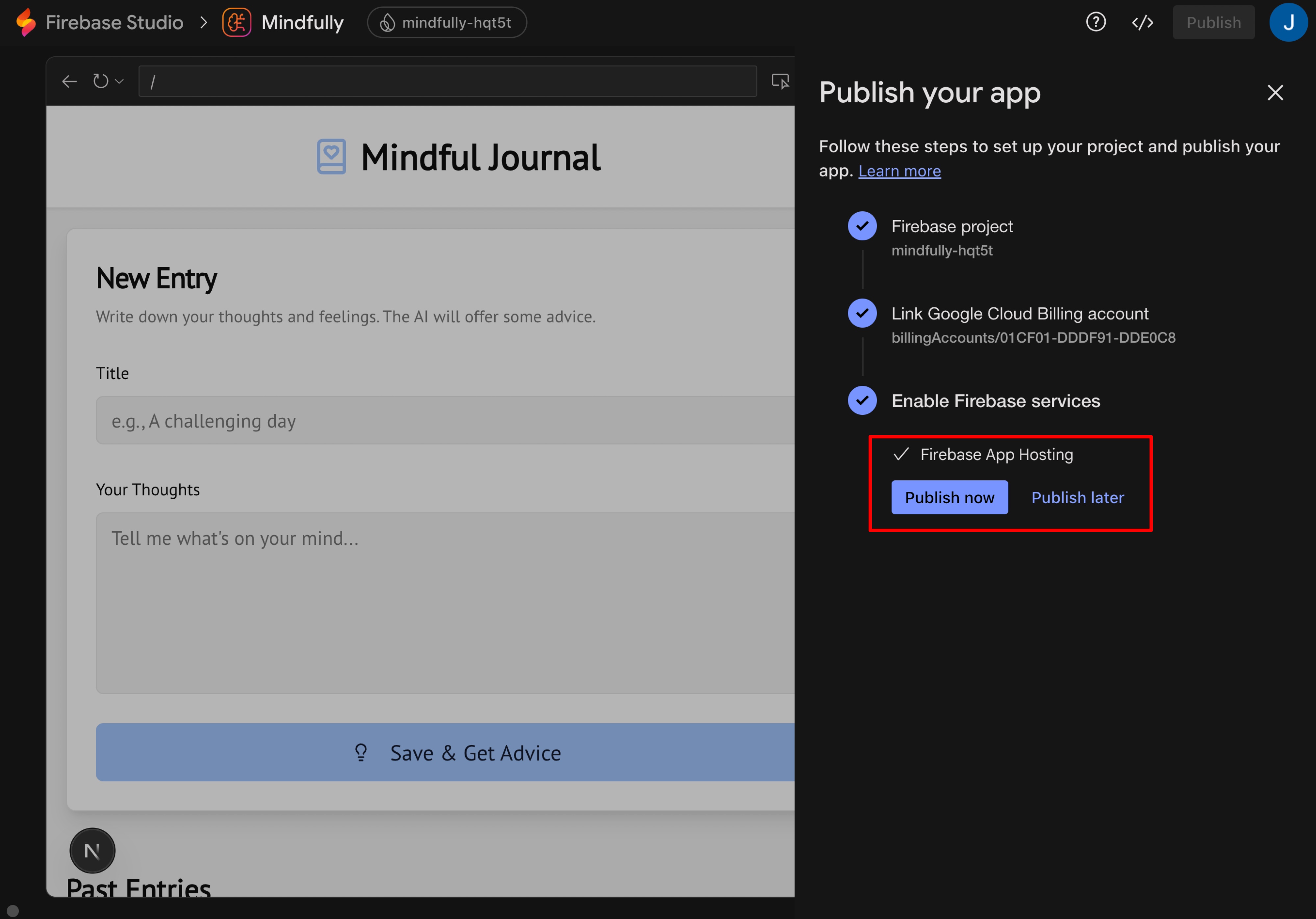Image resolution: width=1316 pixels, height=919 pixels.
Task: Click the help question mark icon
Action: (1095, 22)
